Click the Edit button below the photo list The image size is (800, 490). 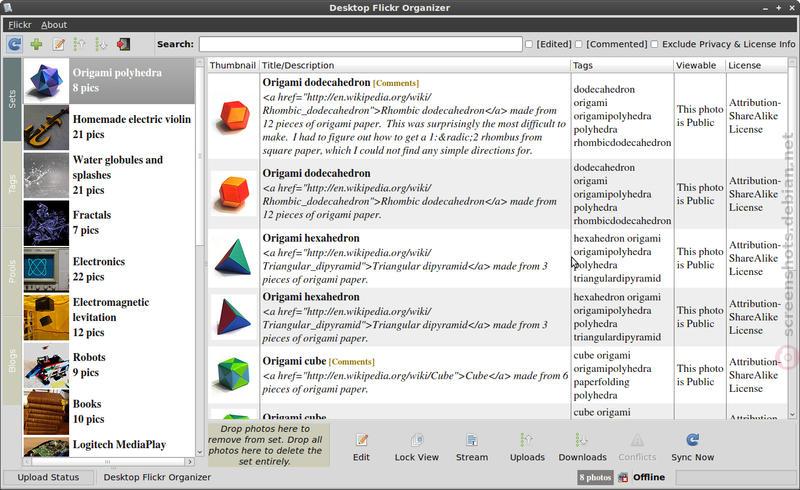[361, 447]
